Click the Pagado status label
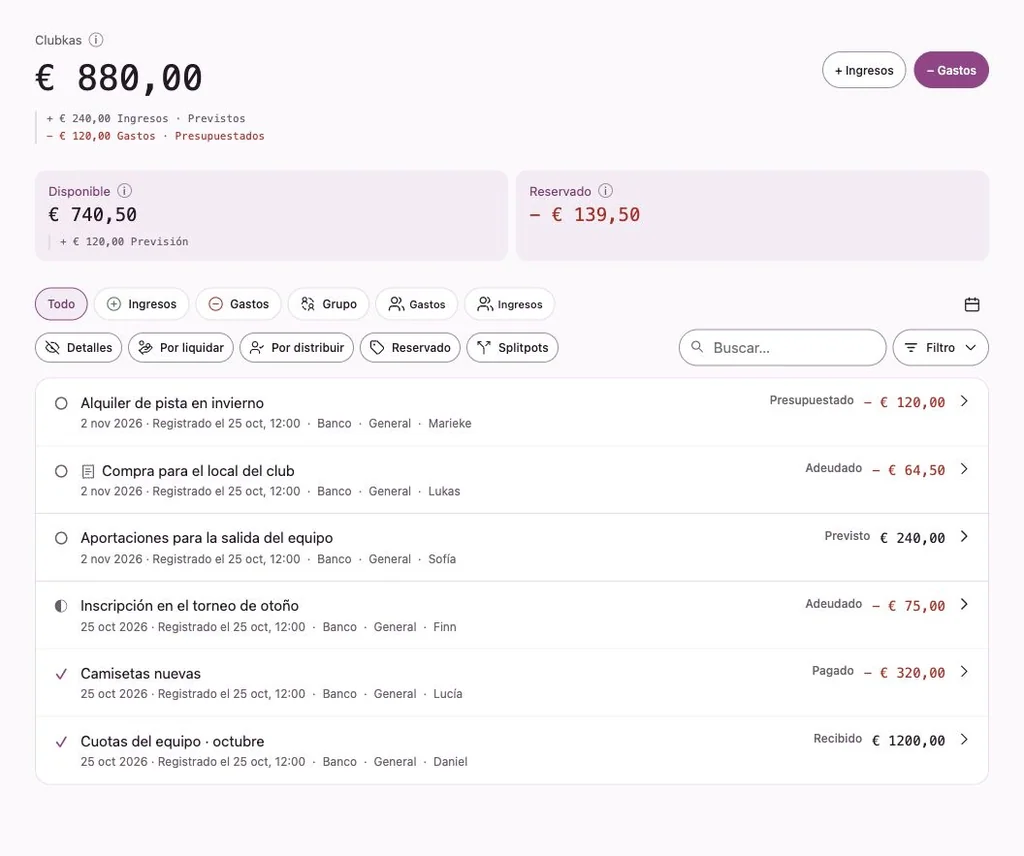The width and height of the screenshot is (1024, 856). click(x=833, y=671)
